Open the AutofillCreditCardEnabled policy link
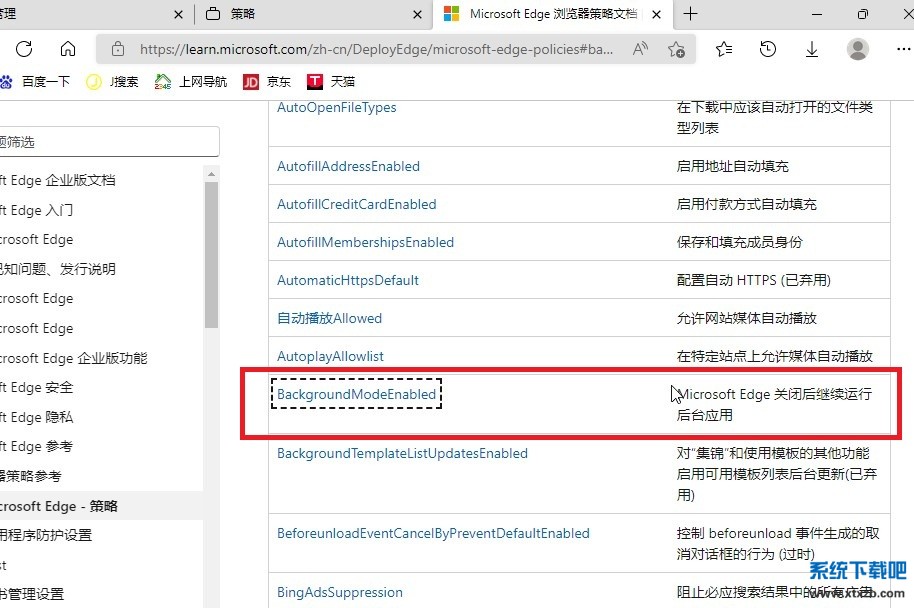The height and width of the screenshot is (608, 914). pyautogui.click(x=356, y=204)
